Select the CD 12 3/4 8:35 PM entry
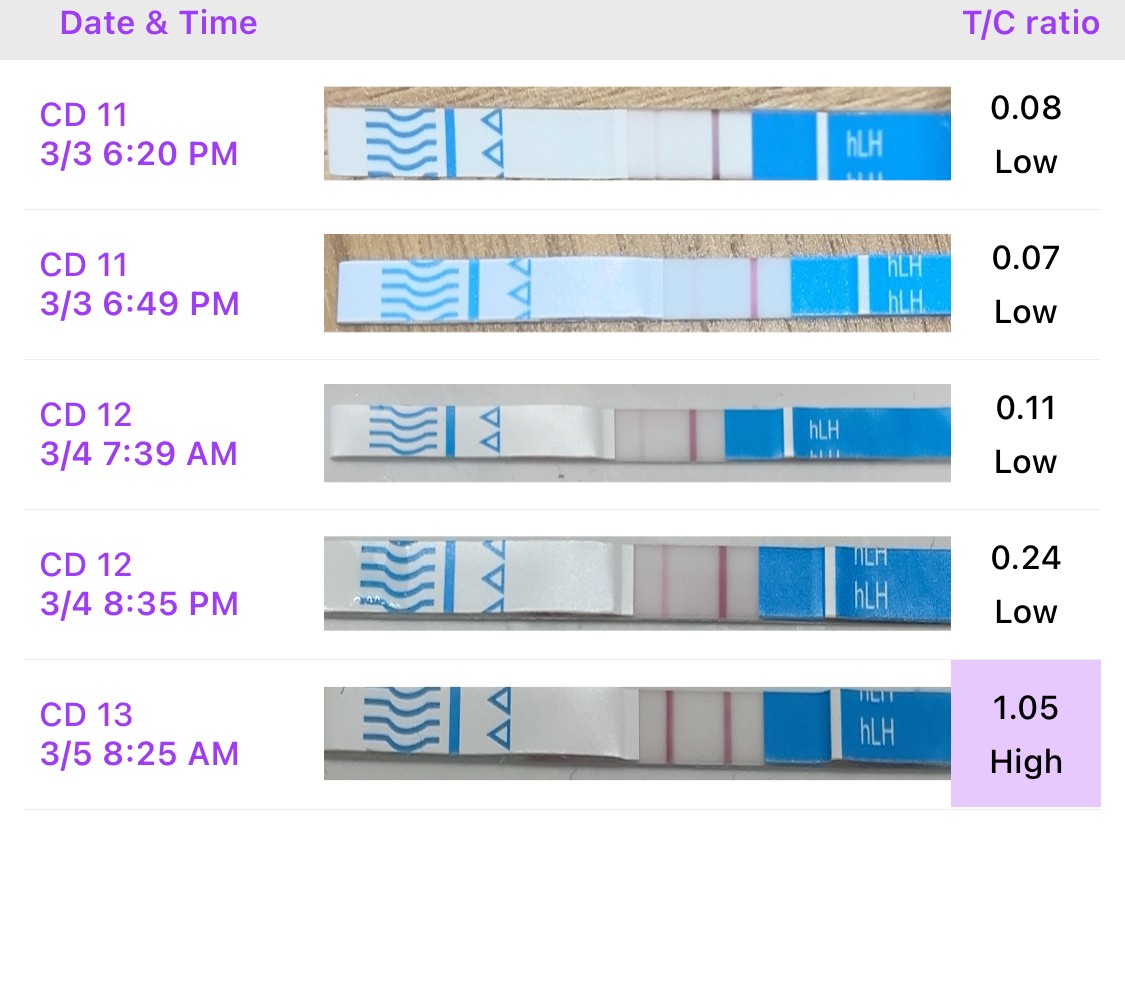 tap(139, 584)
